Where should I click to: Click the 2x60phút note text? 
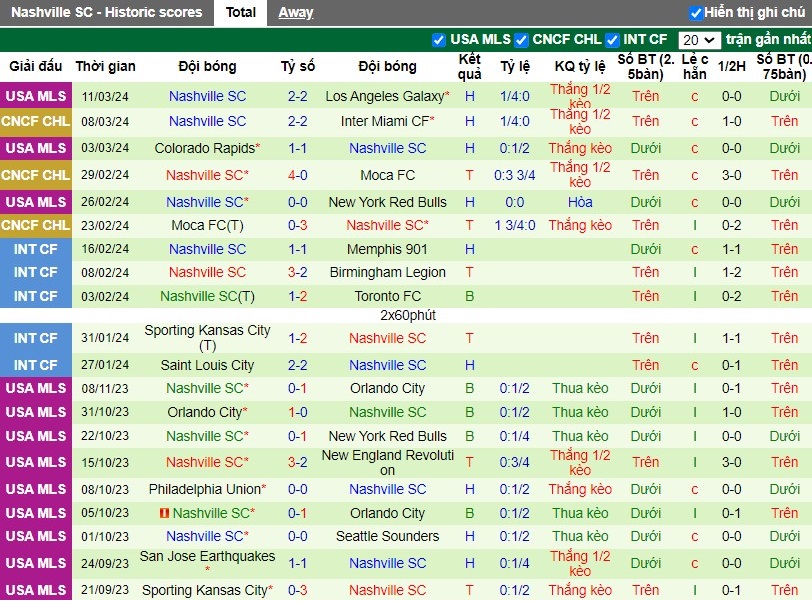tap(408, 315)
